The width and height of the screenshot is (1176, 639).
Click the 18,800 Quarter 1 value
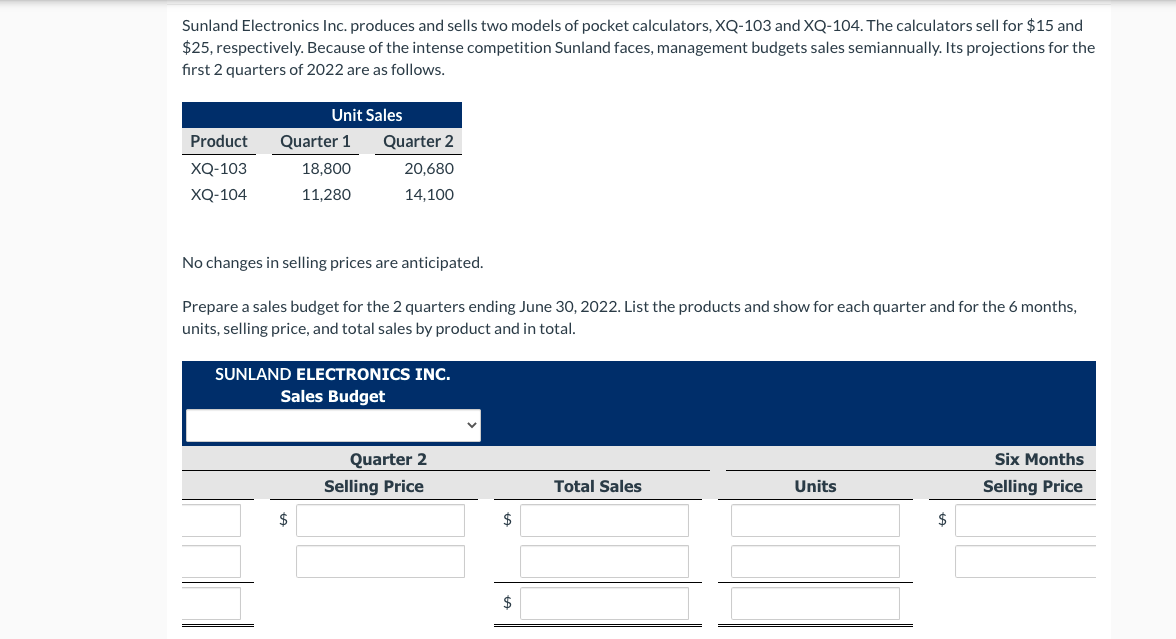326,169
